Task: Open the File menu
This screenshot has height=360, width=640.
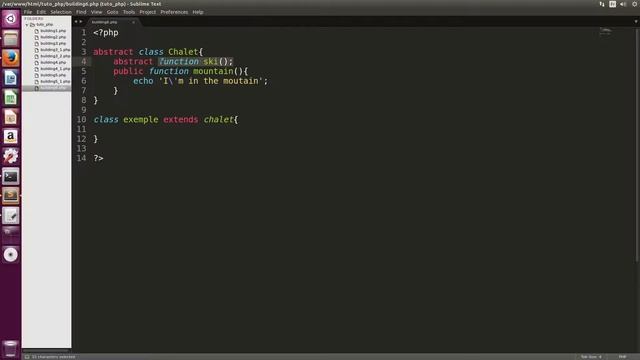Action: [28, 12]
